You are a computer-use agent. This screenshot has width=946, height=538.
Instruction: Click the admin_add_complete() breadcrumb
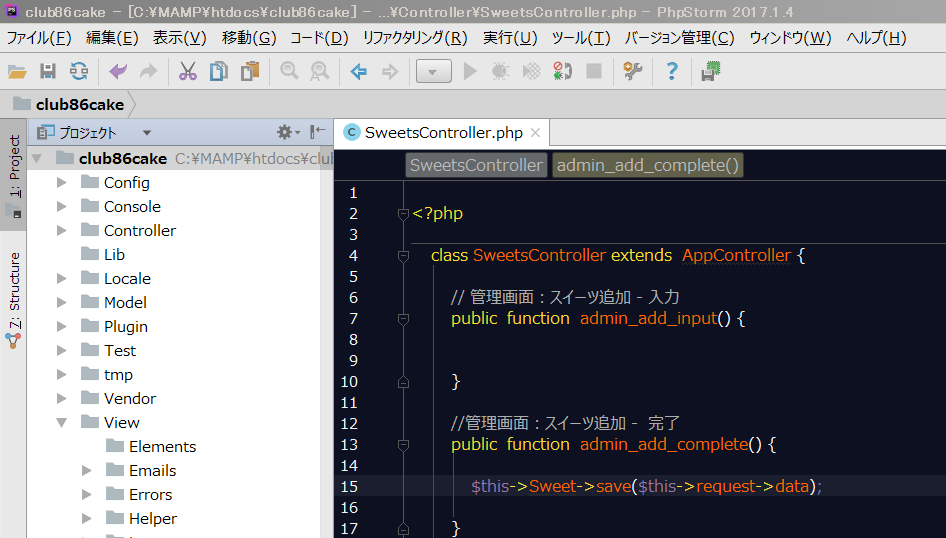pos(647,165)
